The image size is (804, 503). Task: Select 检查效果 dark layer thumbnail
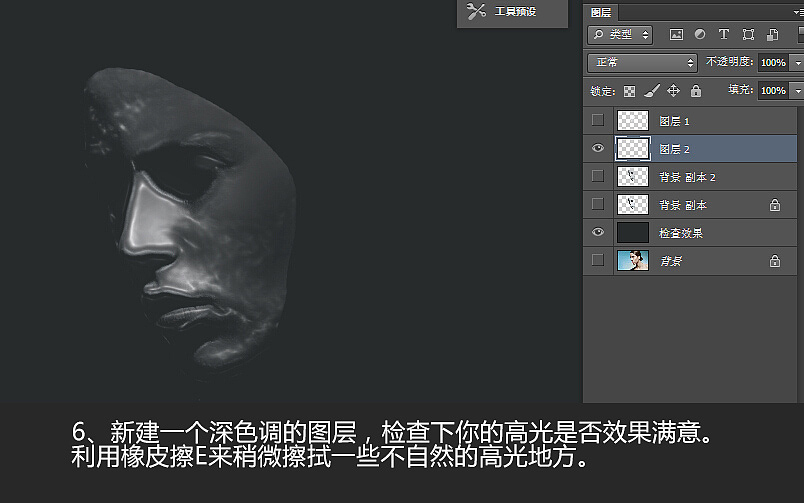pos(633,232)
